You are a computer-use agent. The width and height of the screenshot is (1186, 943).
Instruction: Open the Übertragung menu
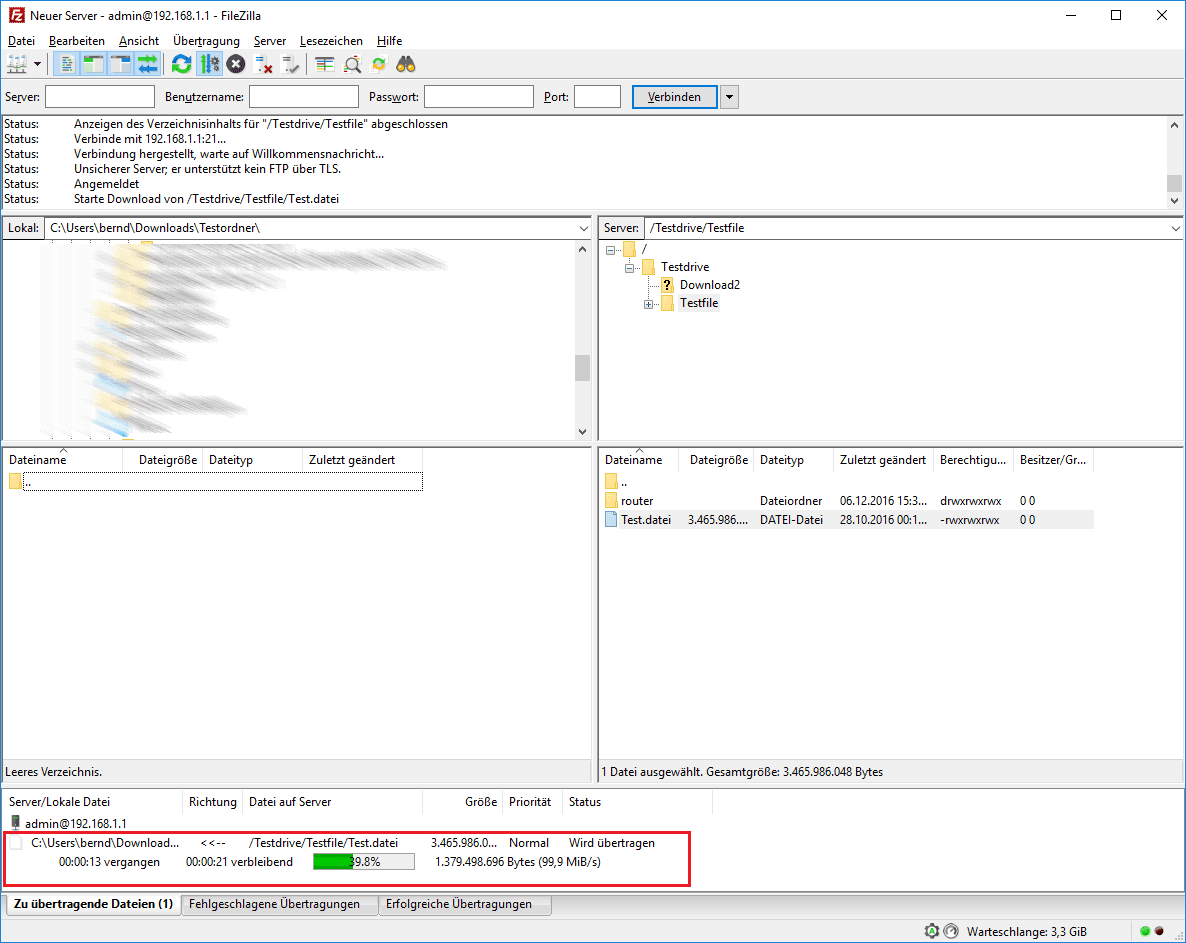(206, 41)
